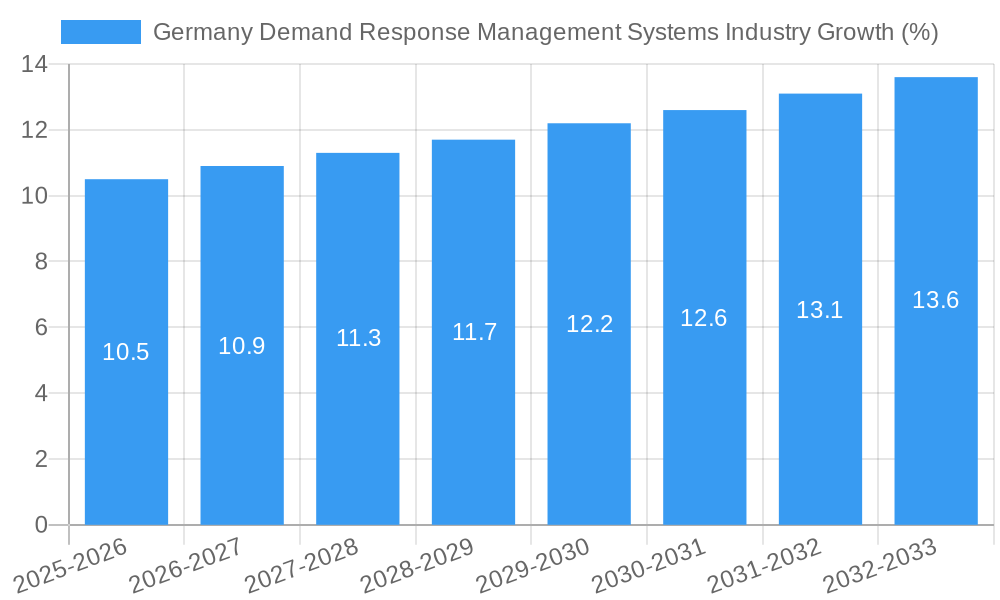Click the blue legend color swatch
Image resolution: width=1000 pixels, height=600 pixels.
coord(101,32)
